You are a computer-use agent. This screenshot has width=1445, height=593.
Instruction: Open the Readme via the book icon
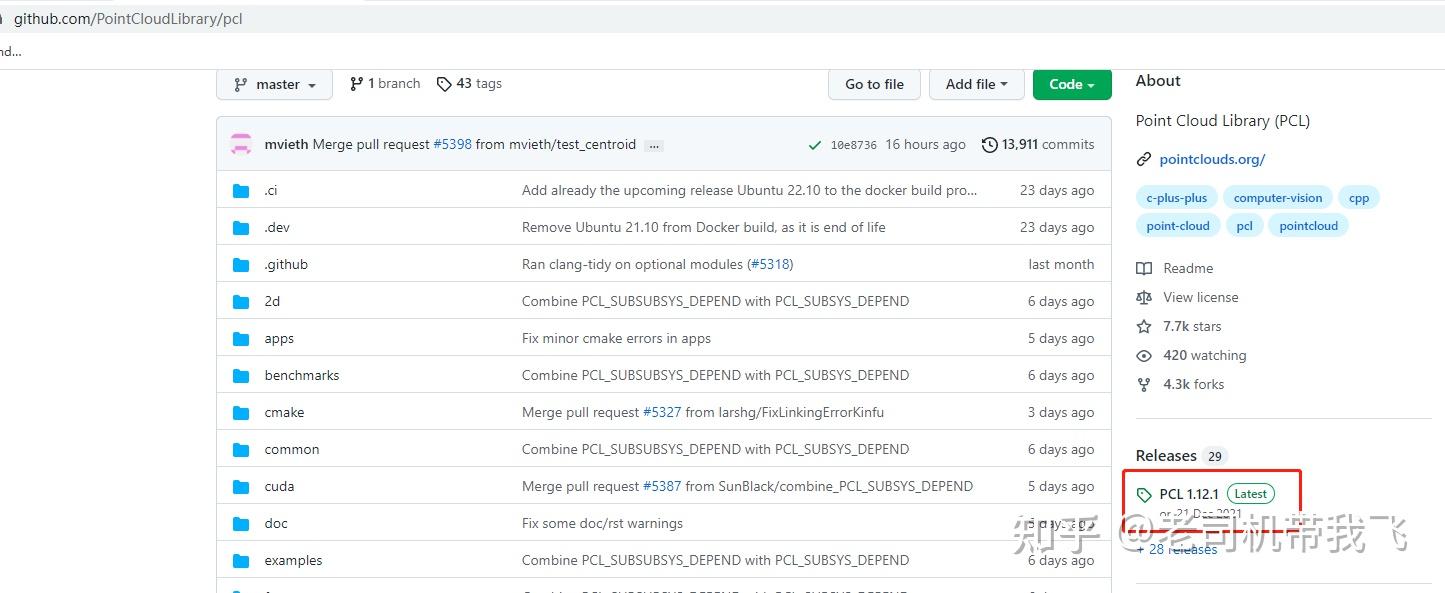pos(1144,268)
